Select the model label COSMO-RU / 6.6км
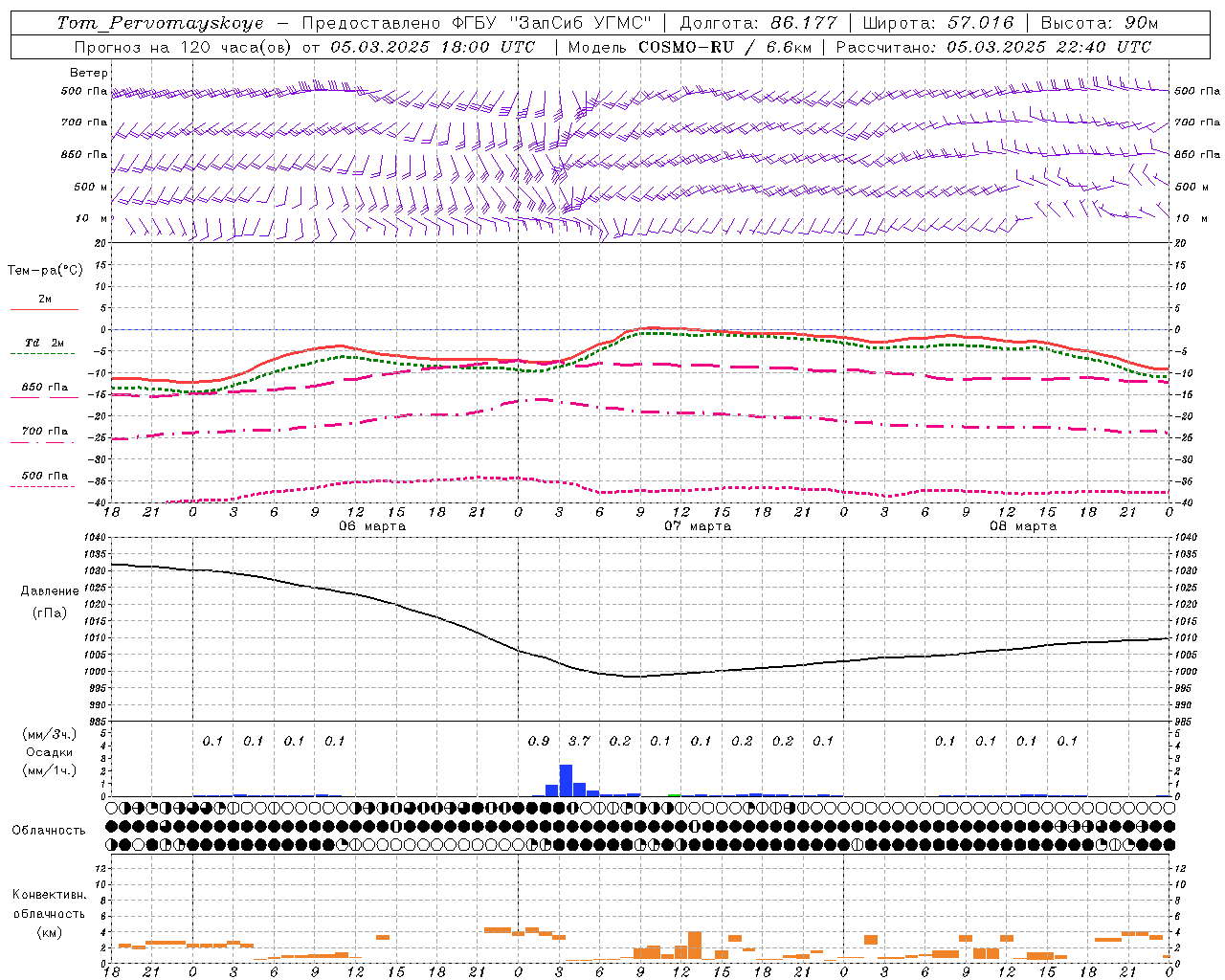This screenshot has height=980, width=1225. [x=724, y=47]
